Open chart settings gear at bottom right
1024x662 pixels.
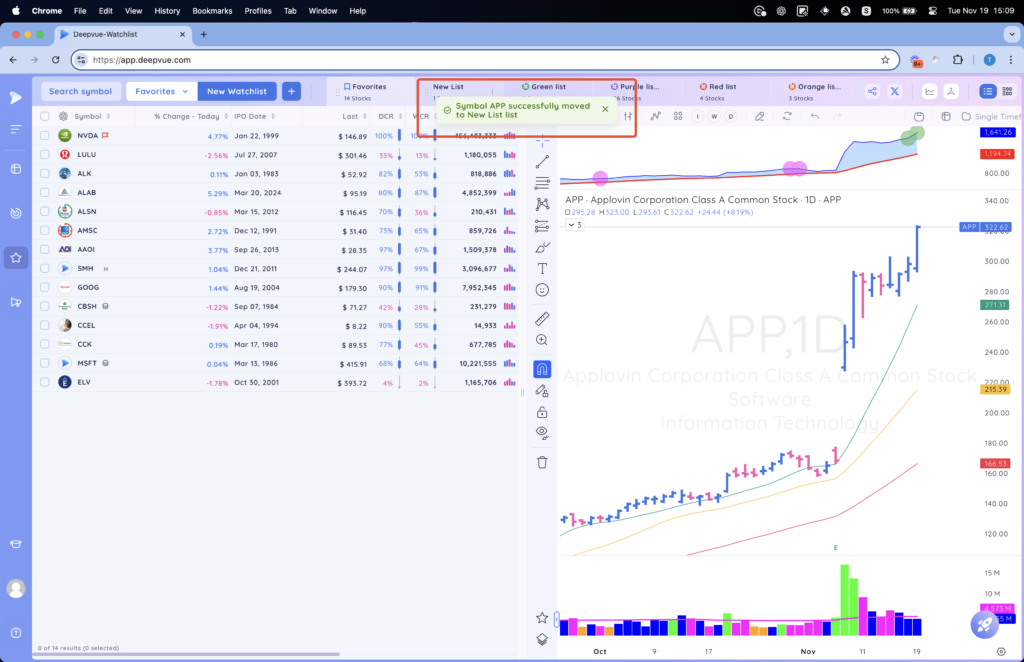click(x=1001, y=651)
